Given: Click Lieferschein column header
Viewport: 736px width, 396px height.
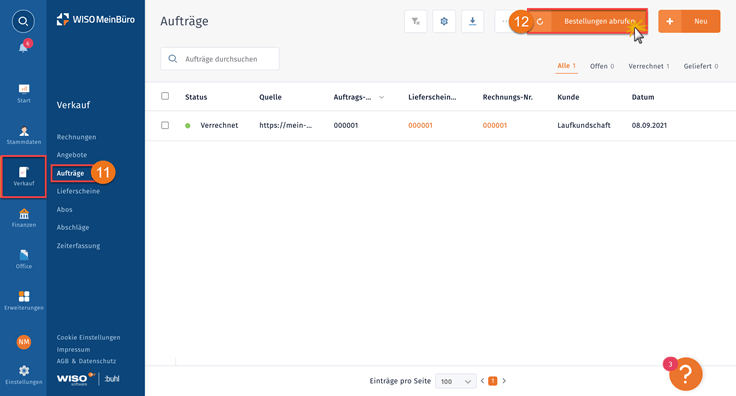Looking at the screenshot, I should point(432,97).
